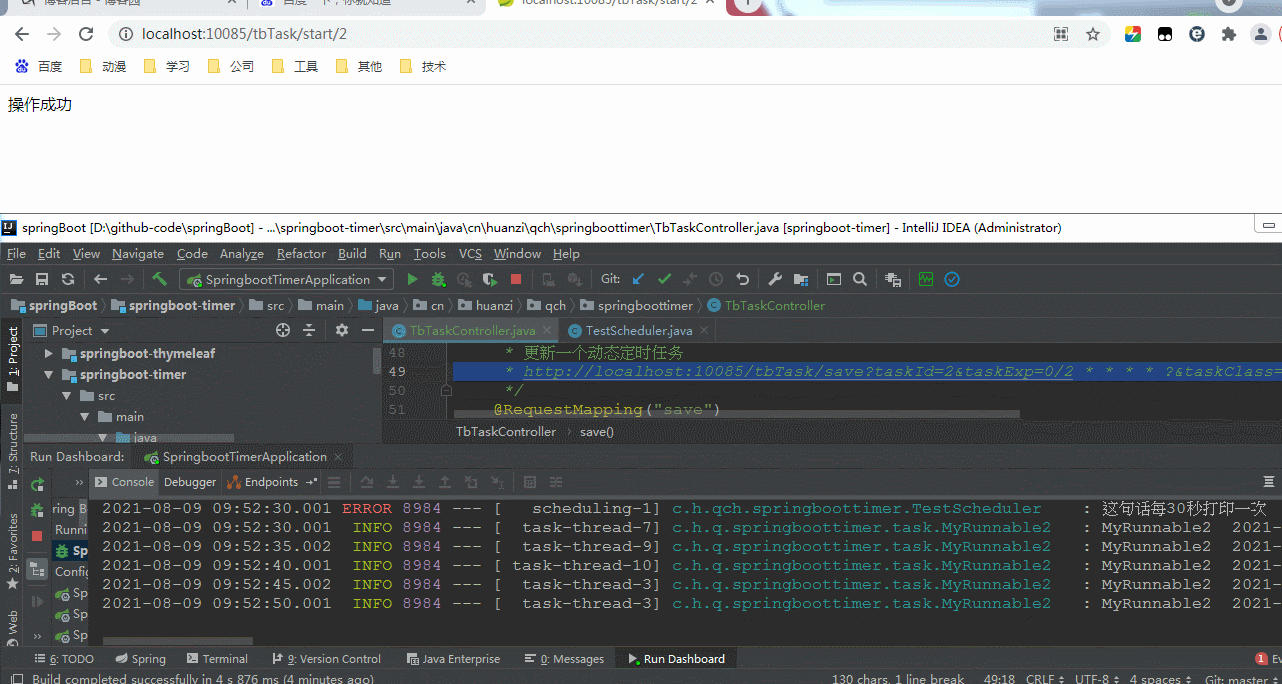Click the green Run button in toolbar
The width and height of the screenshot is (1282, 684).
click(412, 280)
